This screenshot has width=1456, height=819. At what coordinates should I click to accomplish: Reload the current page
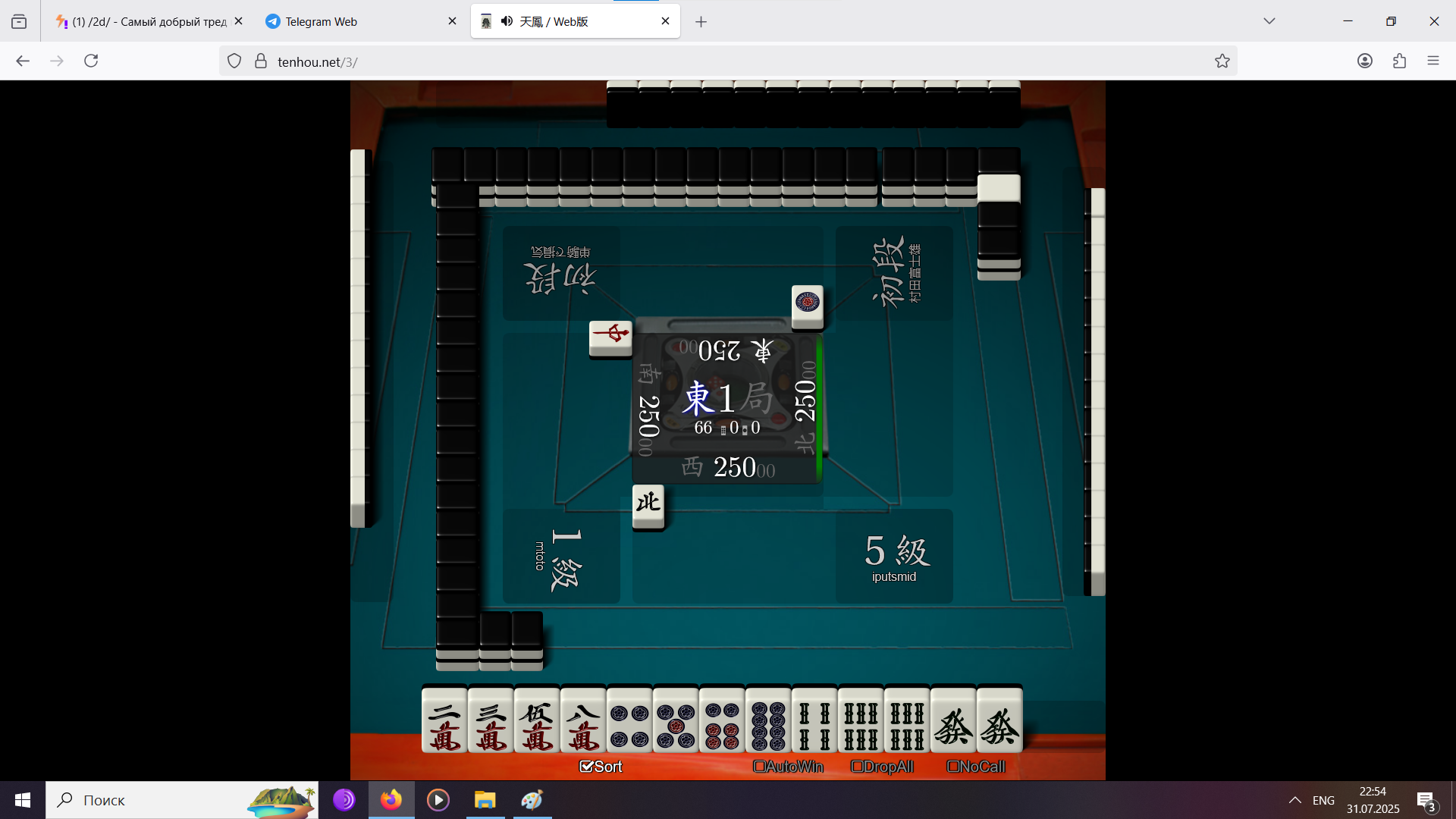pos(91,61)
